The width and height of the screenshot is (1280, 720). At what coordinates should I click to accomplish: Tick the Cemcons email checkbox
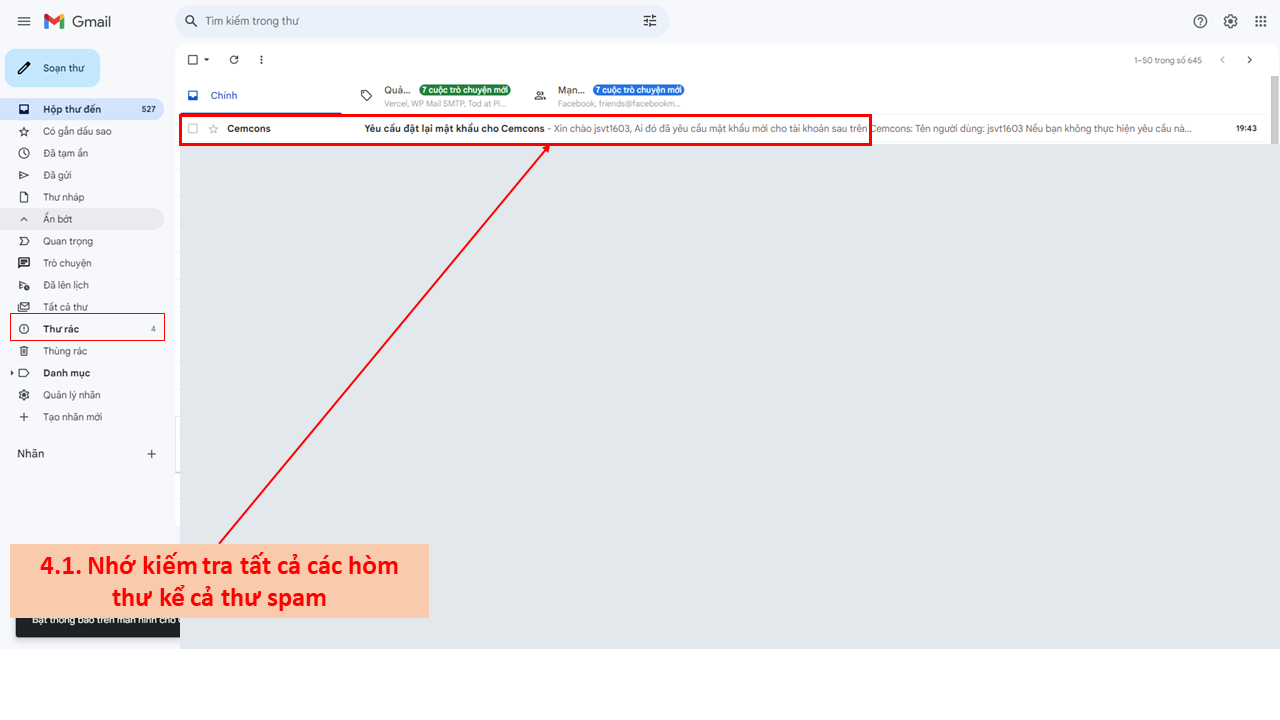193,129
